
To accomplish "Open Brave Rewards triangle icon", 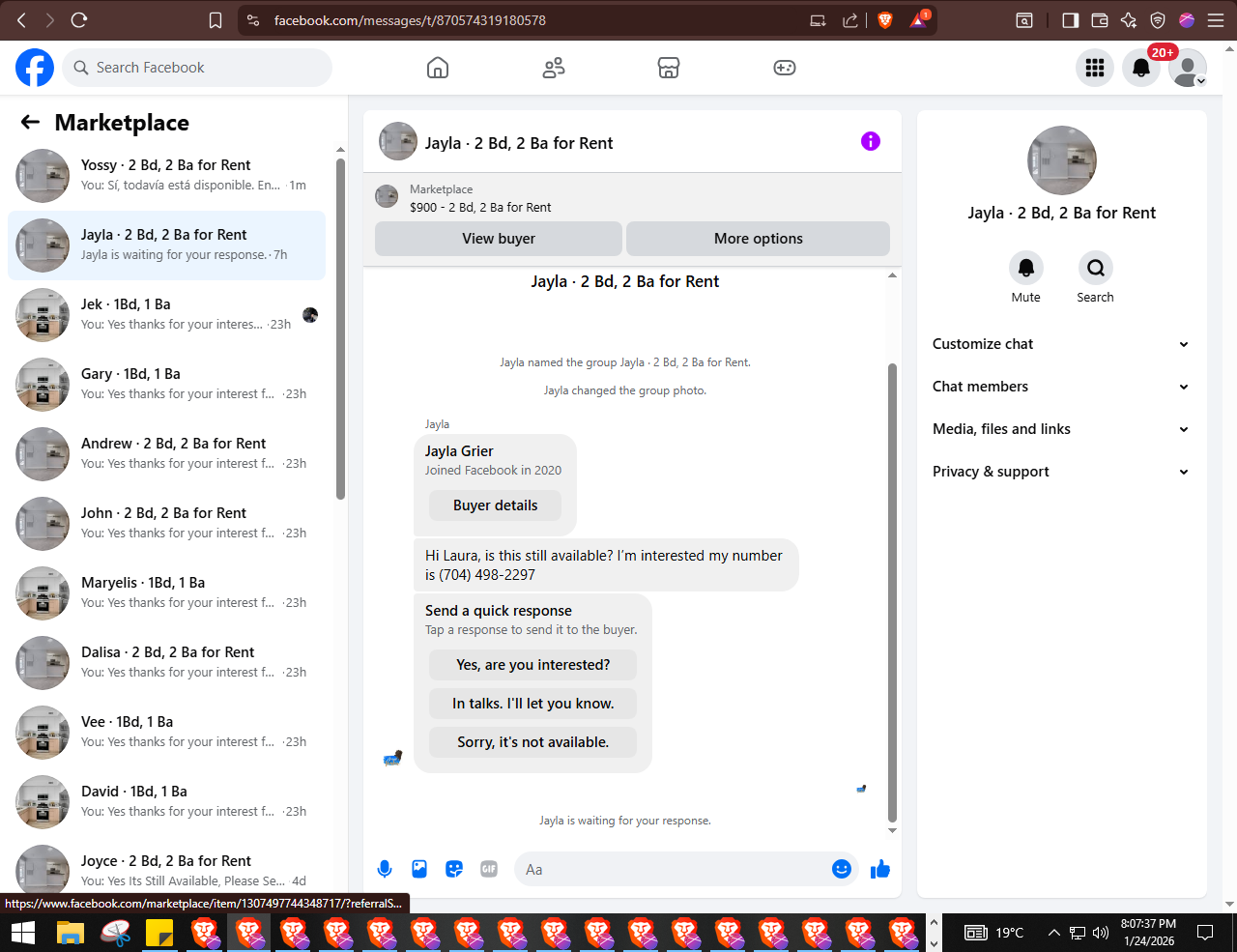I will [x=918, y=20].
